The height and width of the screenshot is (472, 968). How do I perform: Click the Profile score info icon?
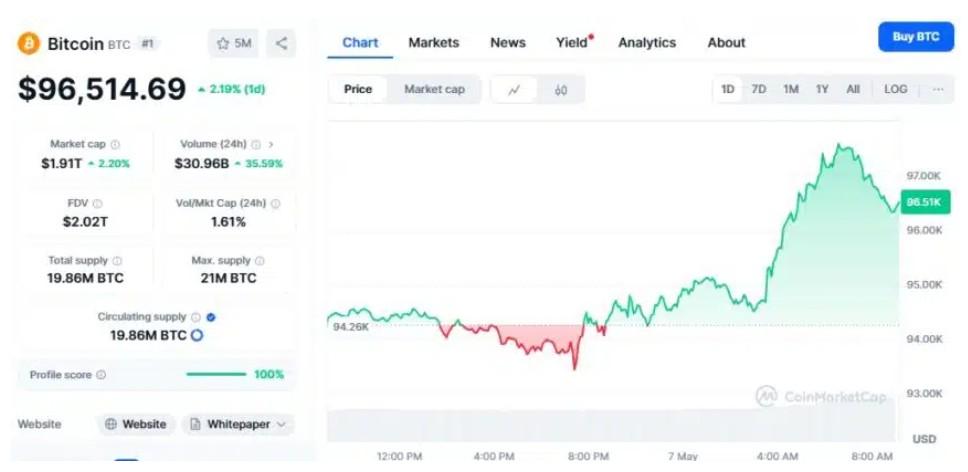pos(101,375)
